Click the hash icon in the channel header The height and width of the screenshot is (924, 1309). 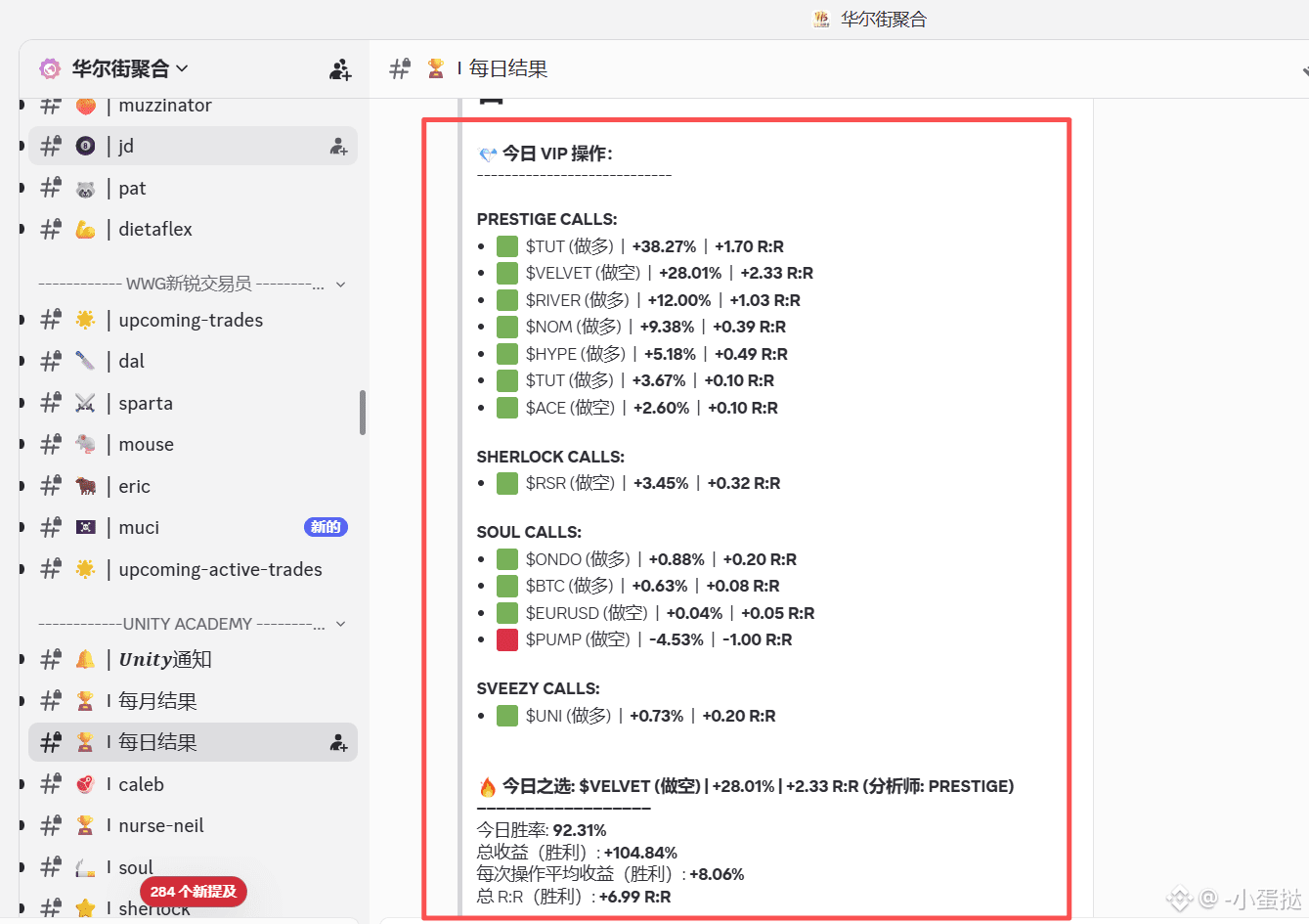[399, 69]
